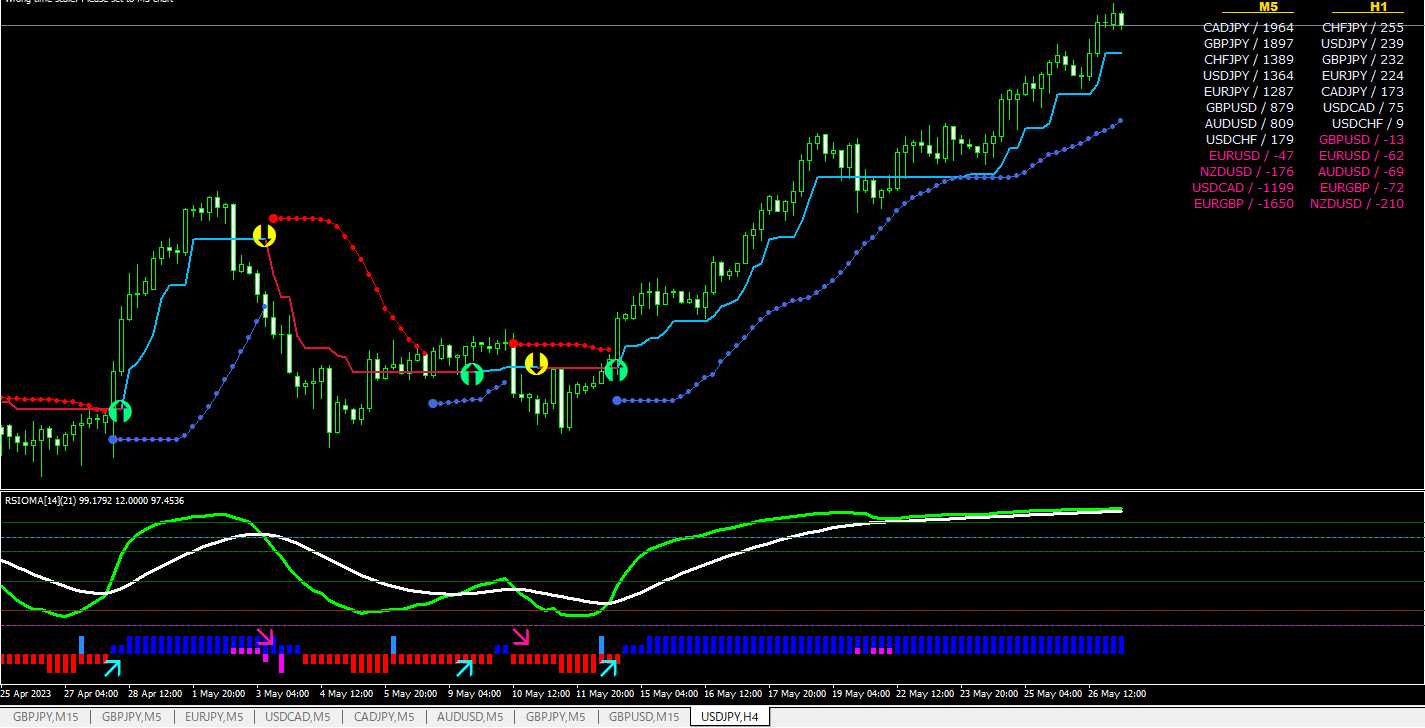
Task: Click the 'GBPJPY / 232' entry
Action: click(1363, 60)
